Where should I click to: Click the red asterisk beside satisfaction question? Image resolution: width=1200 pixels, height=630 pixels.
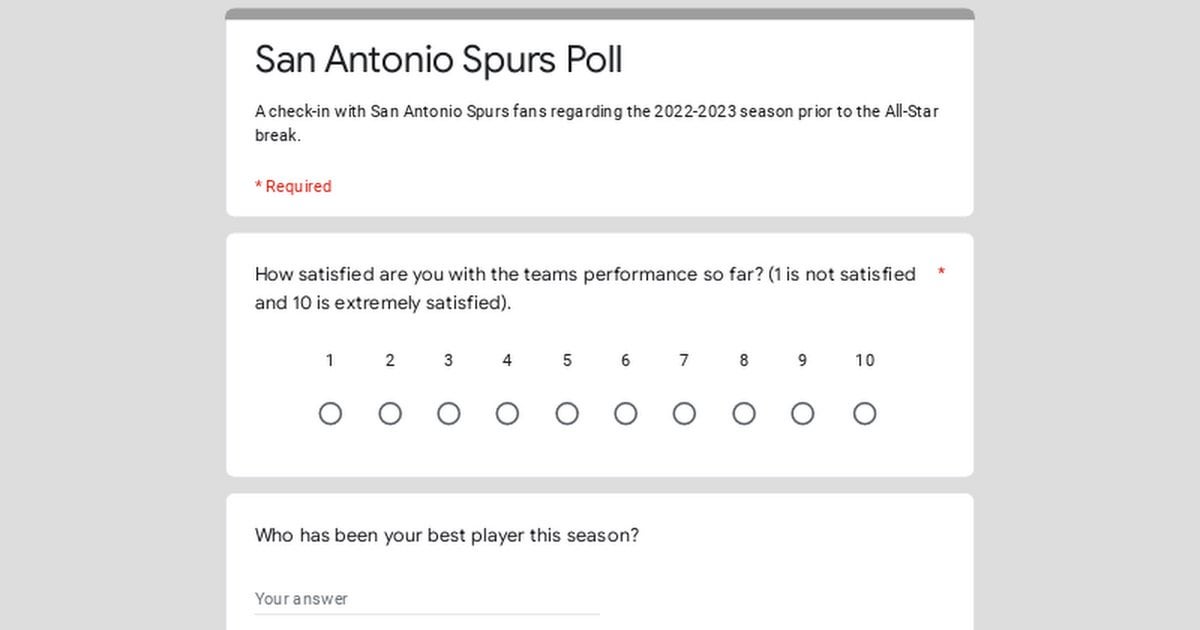(x=941, y=274)
